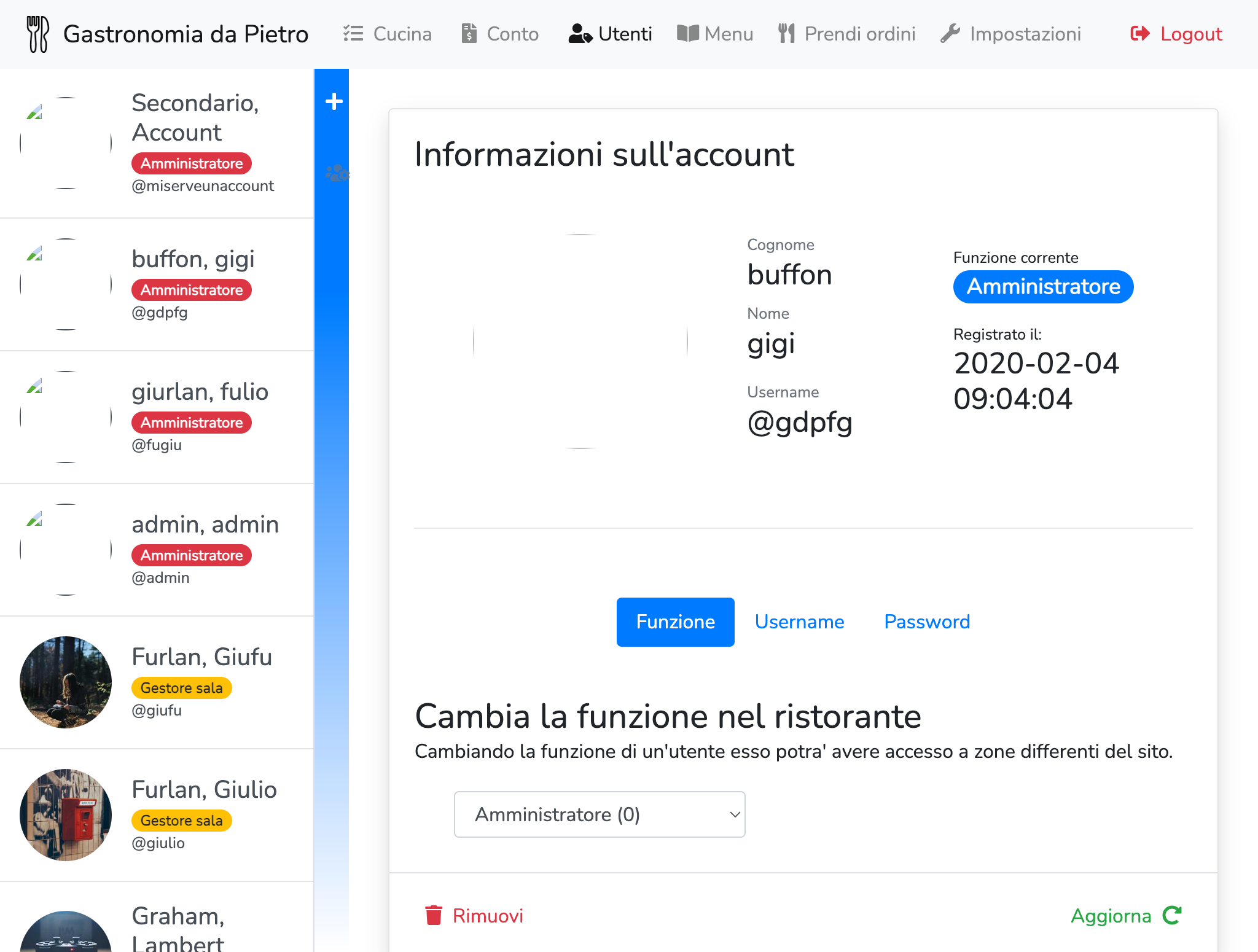Click the fork and knife logo icon
The image size is (1258, 952).
(x=37, y=34)
